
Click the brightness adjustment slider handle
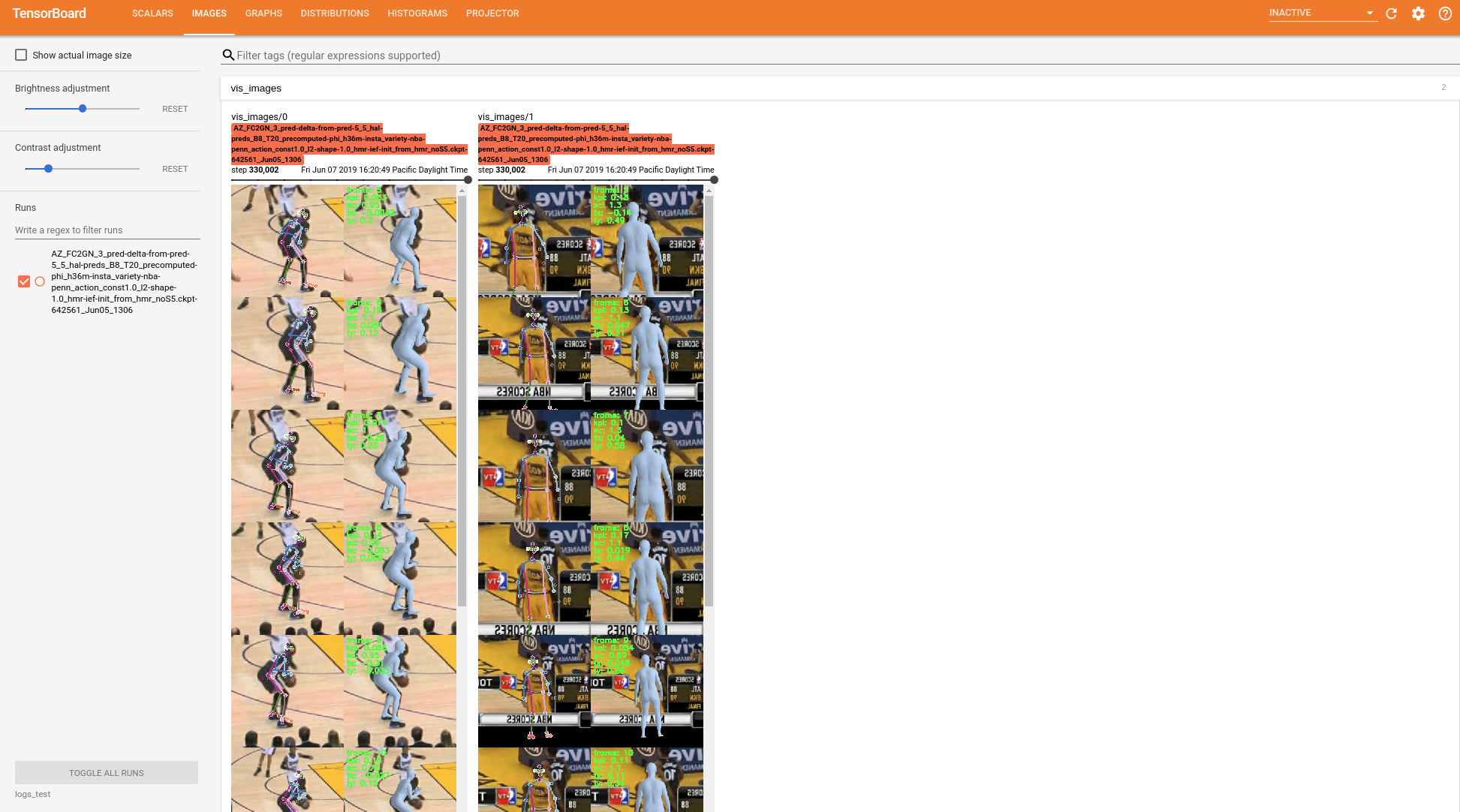click(x=83, y=109)
